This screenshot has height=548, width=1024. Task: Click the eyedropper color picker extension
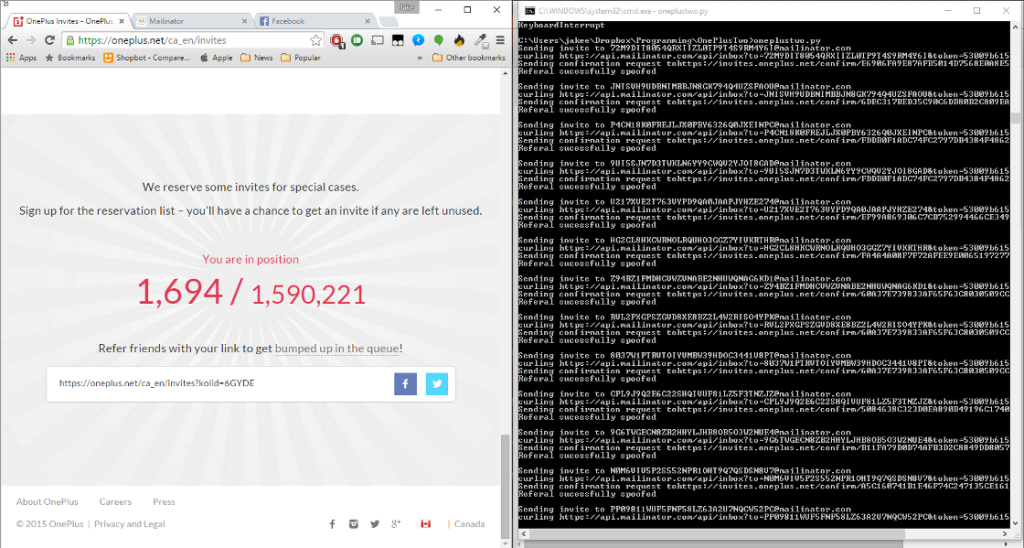(481, 40)
